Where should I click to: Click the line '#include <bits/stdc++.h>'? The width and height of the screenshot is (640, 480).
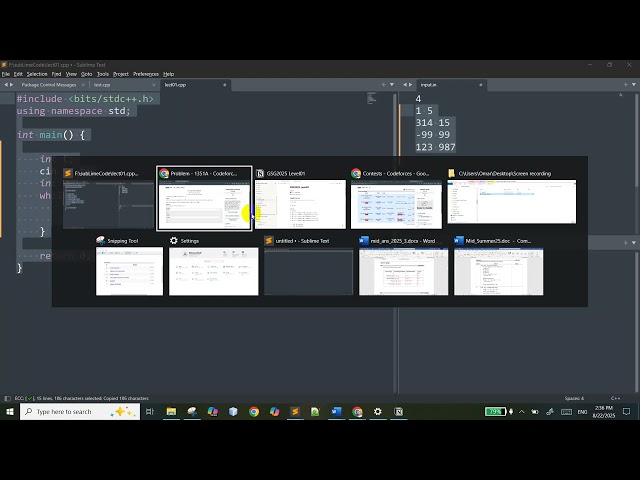pos(85,99)
